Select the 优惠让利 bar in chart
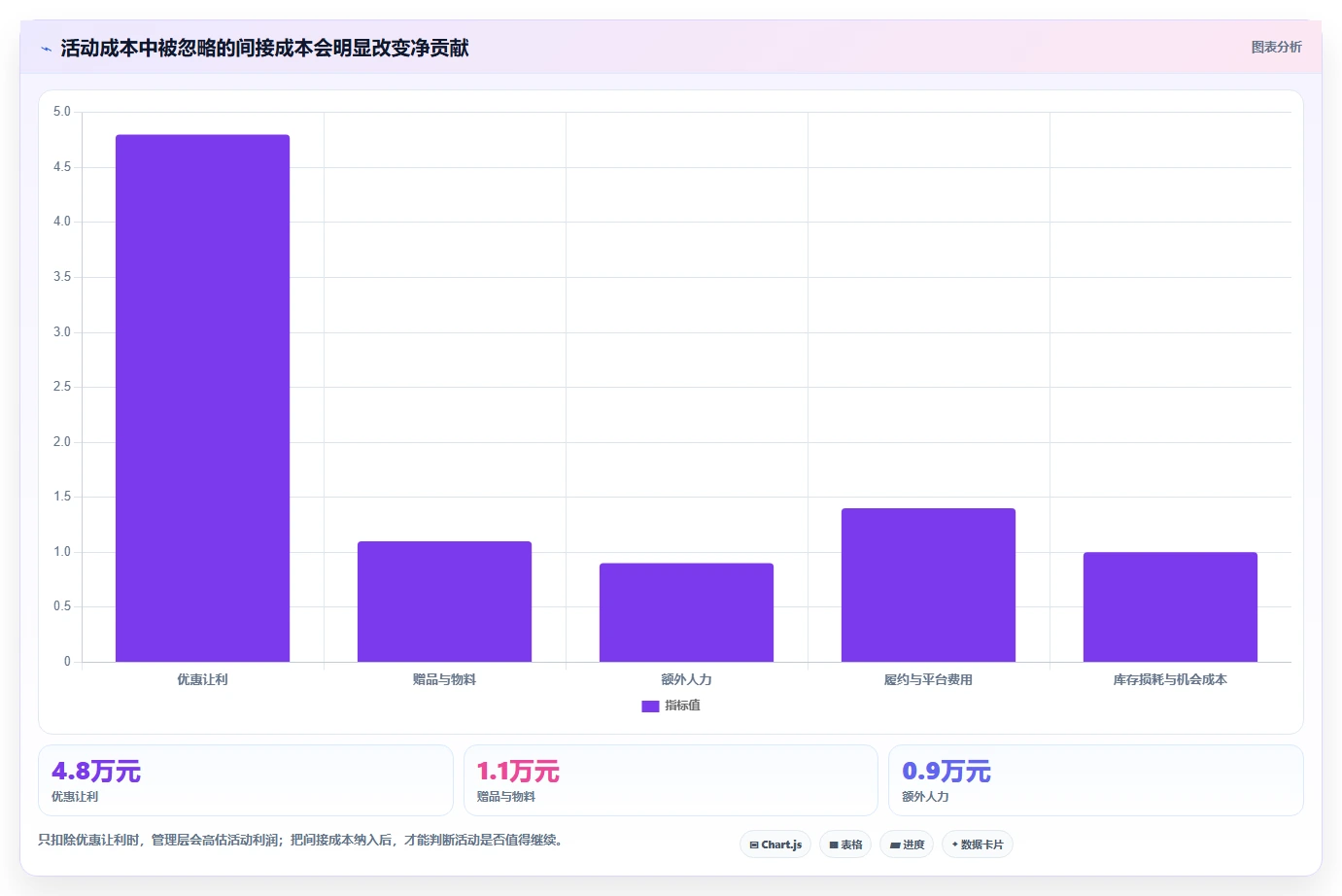 [x=202, y=398]
